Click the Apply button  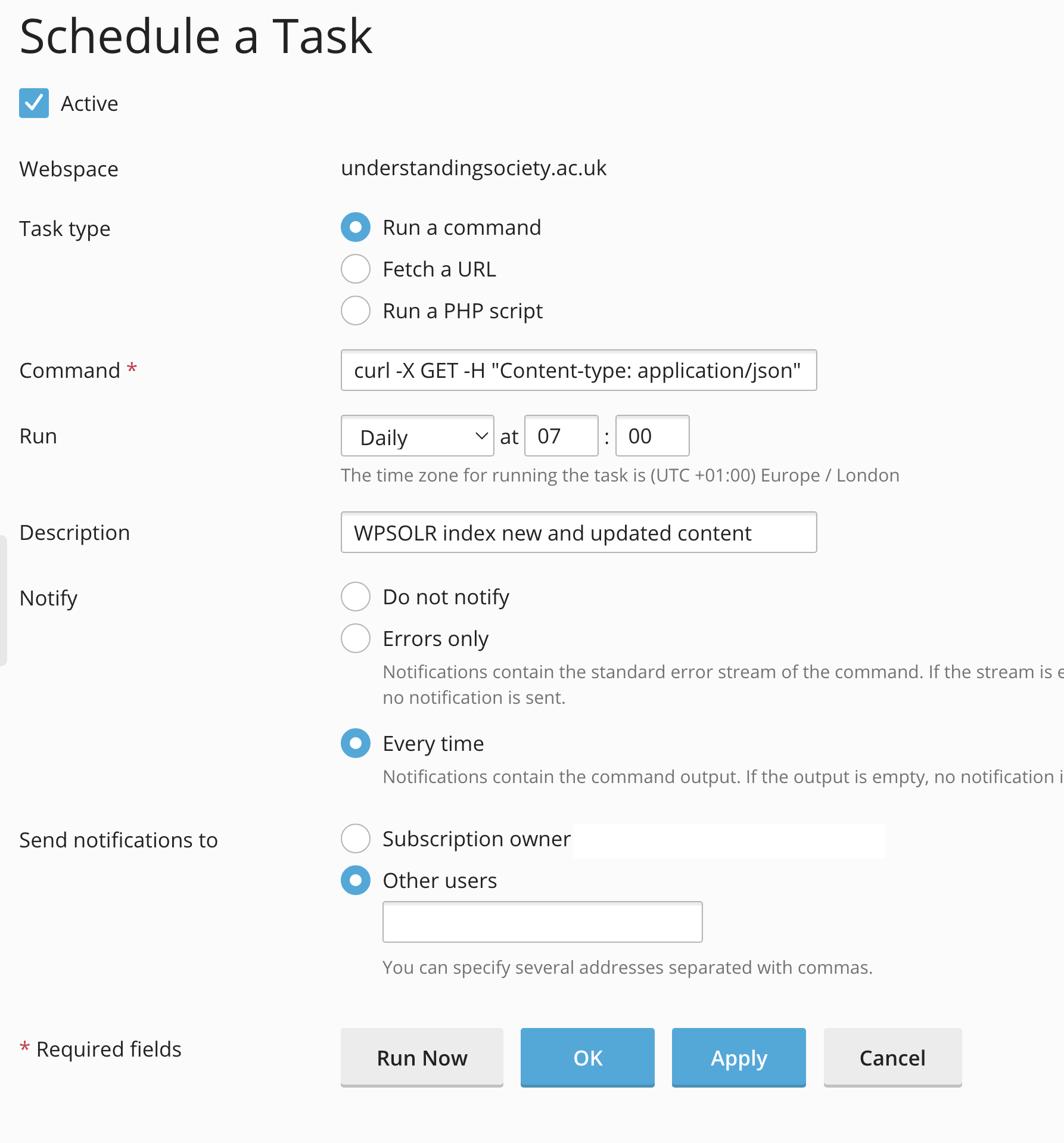pos(739,1058)
